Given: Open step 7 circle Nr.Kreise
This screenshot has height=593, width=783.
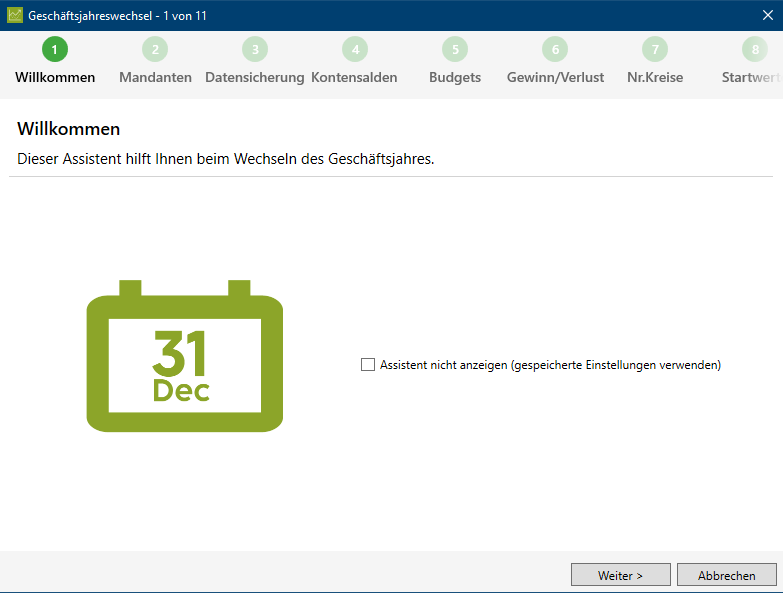Looking at the screenshot, I should (655, 49).
